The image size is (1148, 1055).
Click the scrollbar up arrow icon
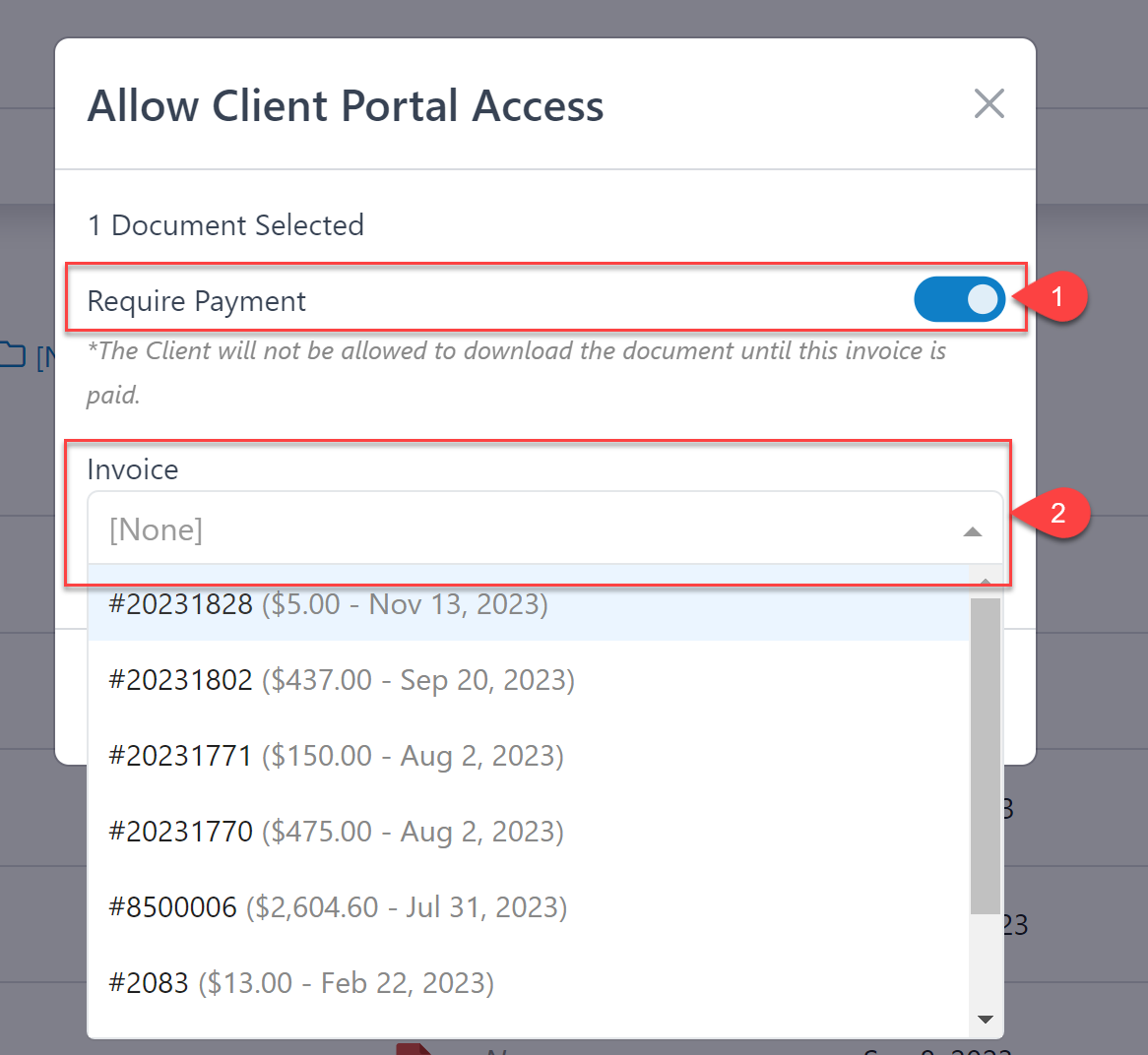pyautogui.click(x=986, y=581)
